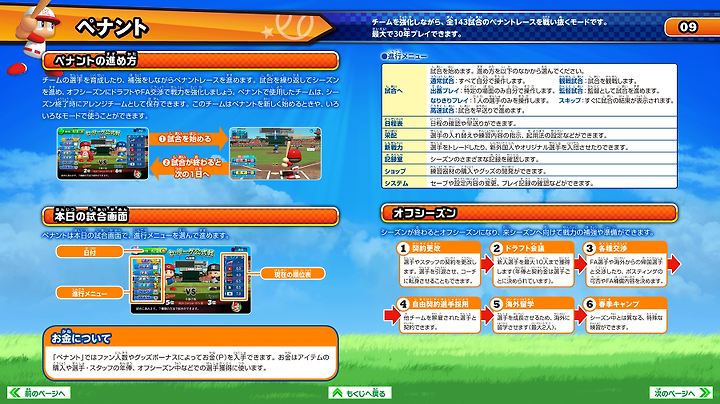Select the 本日の試合画面 heading
Image resolution: width=720 pixels, height=404 pixels.
[191, 216]
